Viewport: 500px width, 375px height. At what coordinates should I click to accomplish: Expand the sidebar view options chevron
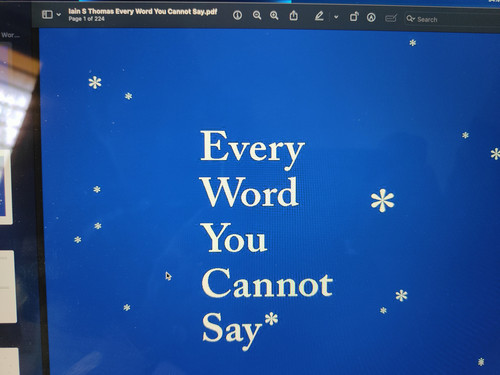pyautogui.click(x=59, y=15)
